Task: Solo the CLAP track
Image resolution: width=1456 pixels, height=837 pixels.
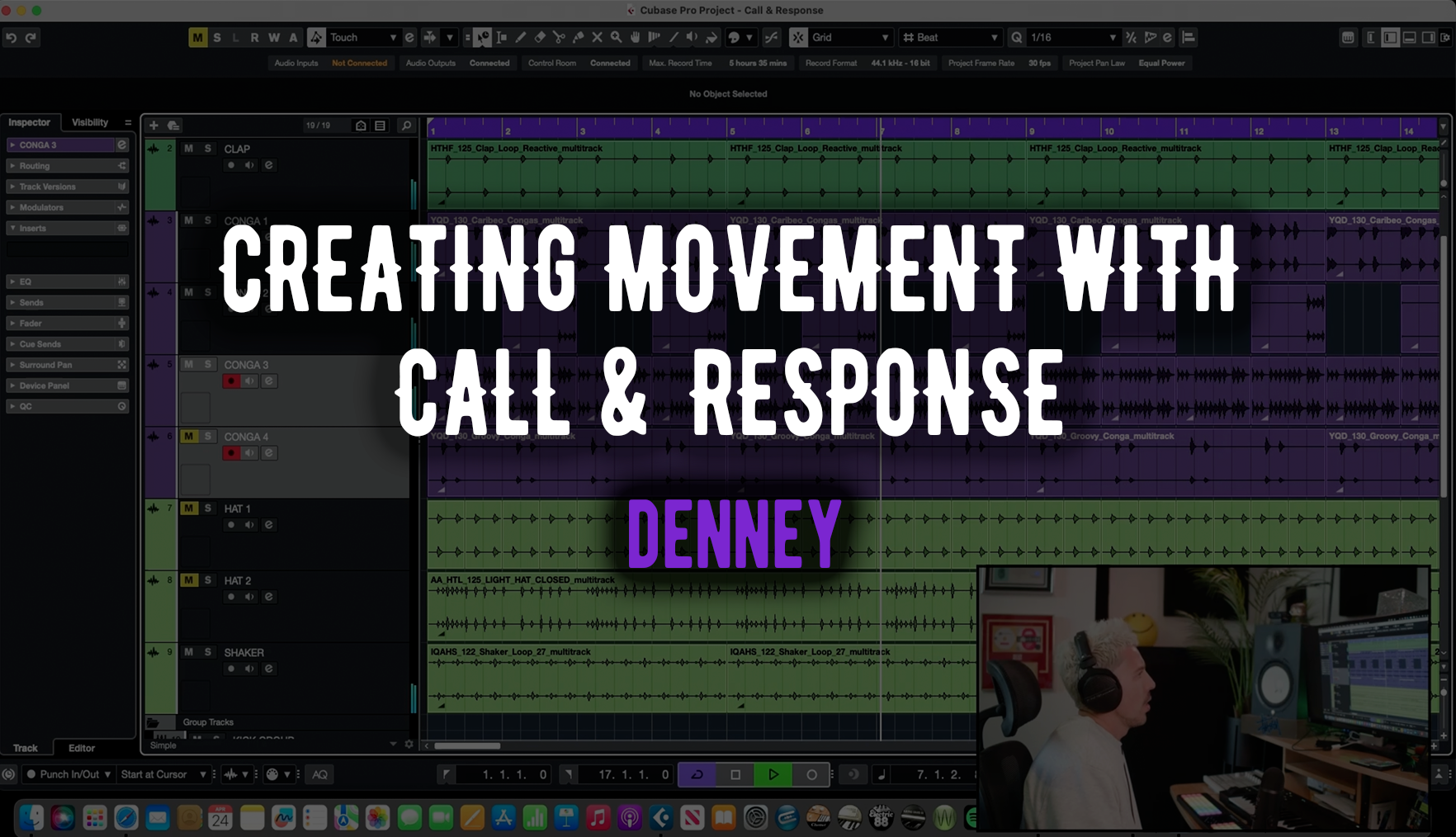Action: pos(208,149)
